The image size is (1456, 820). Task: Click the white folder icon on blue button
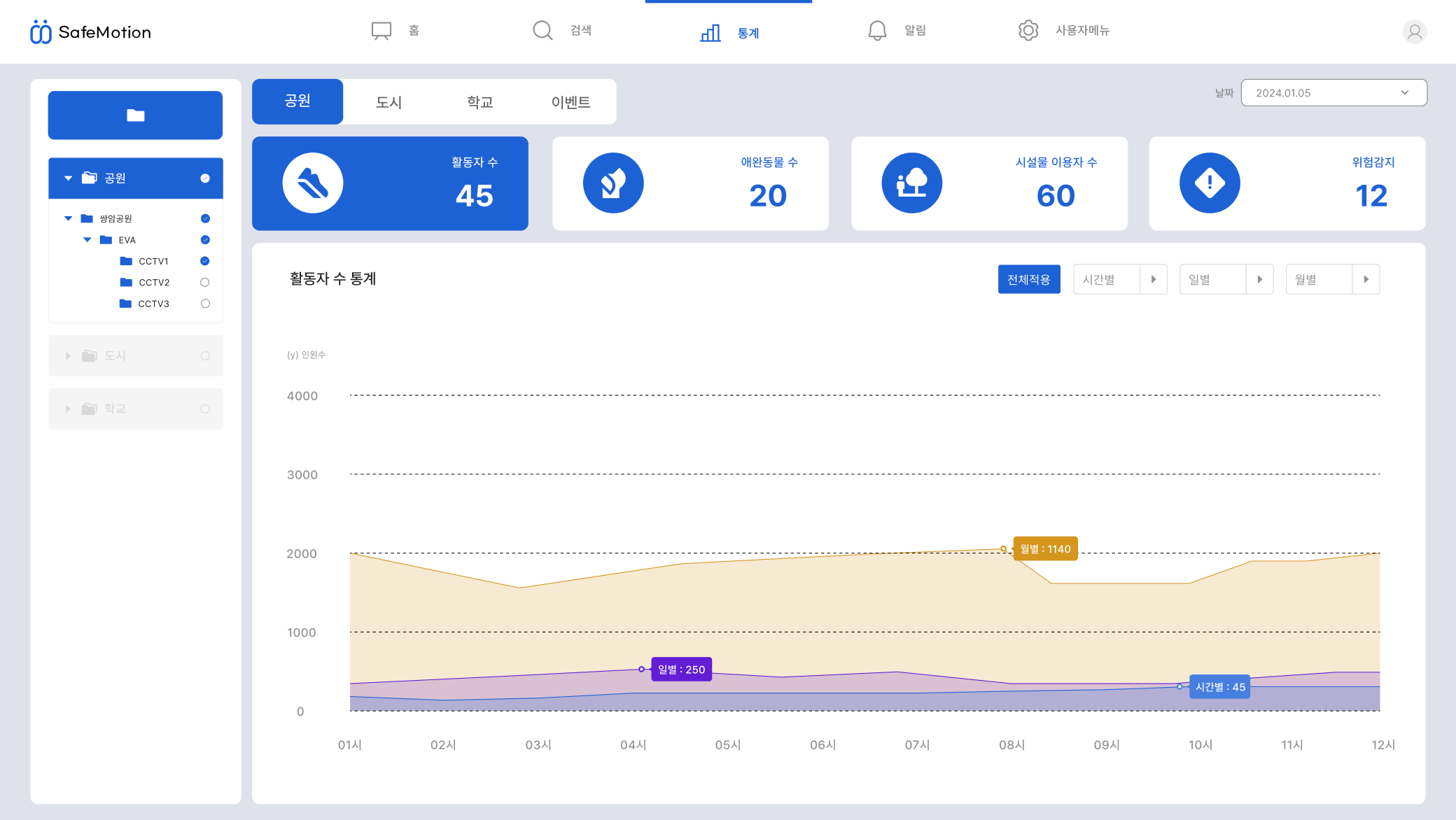136,115
